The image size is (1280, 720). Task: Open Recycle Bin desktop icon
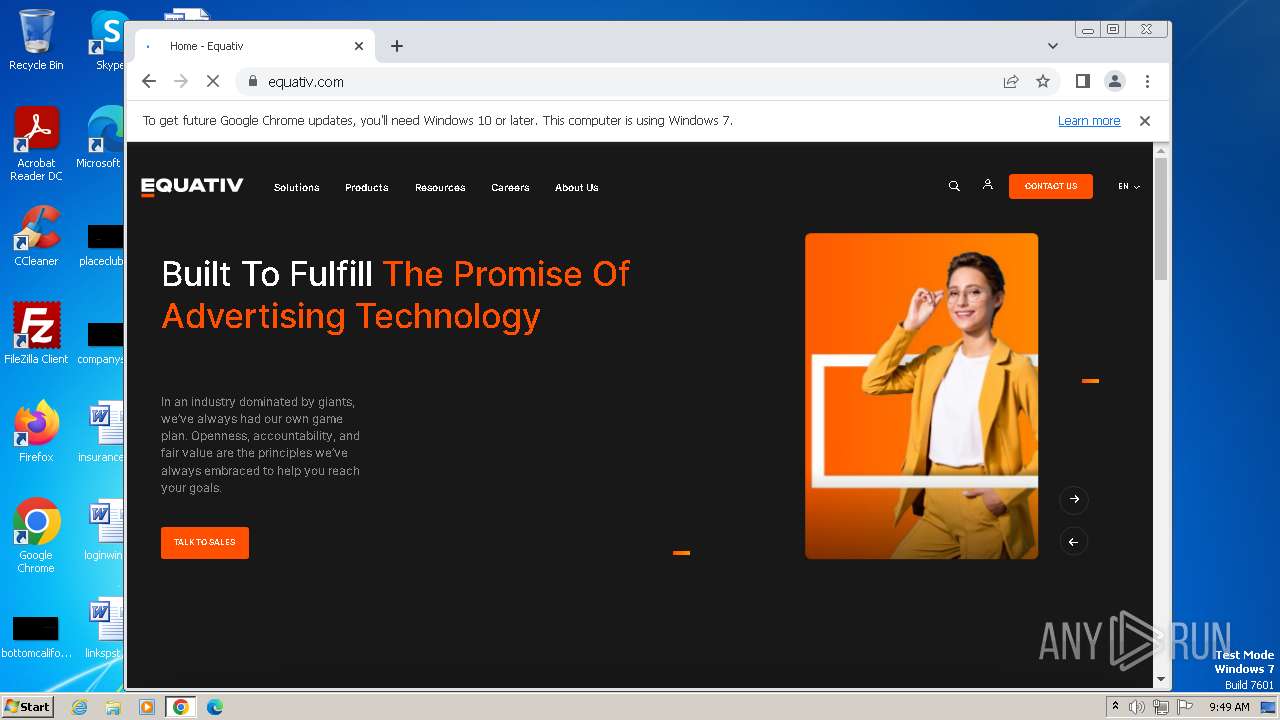(x=36, y=40)
